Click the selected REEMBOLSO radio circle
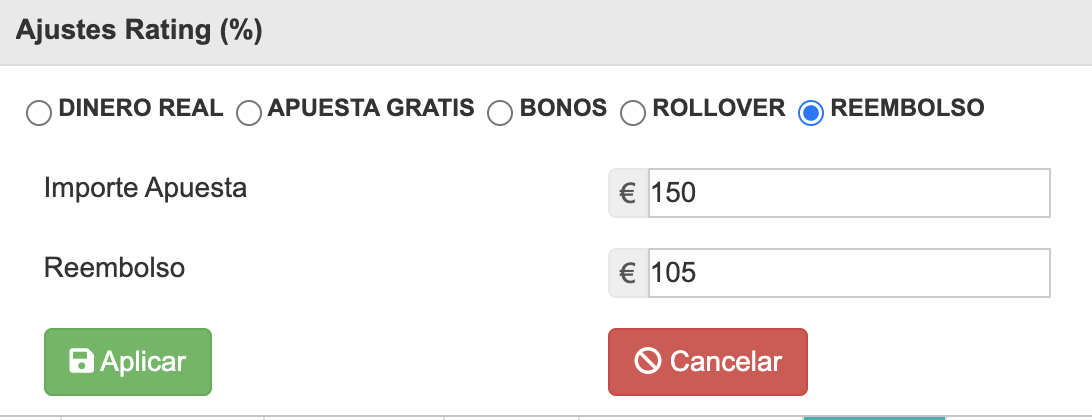The width and height of the screenshot is (1092, 420). [811, 113]
